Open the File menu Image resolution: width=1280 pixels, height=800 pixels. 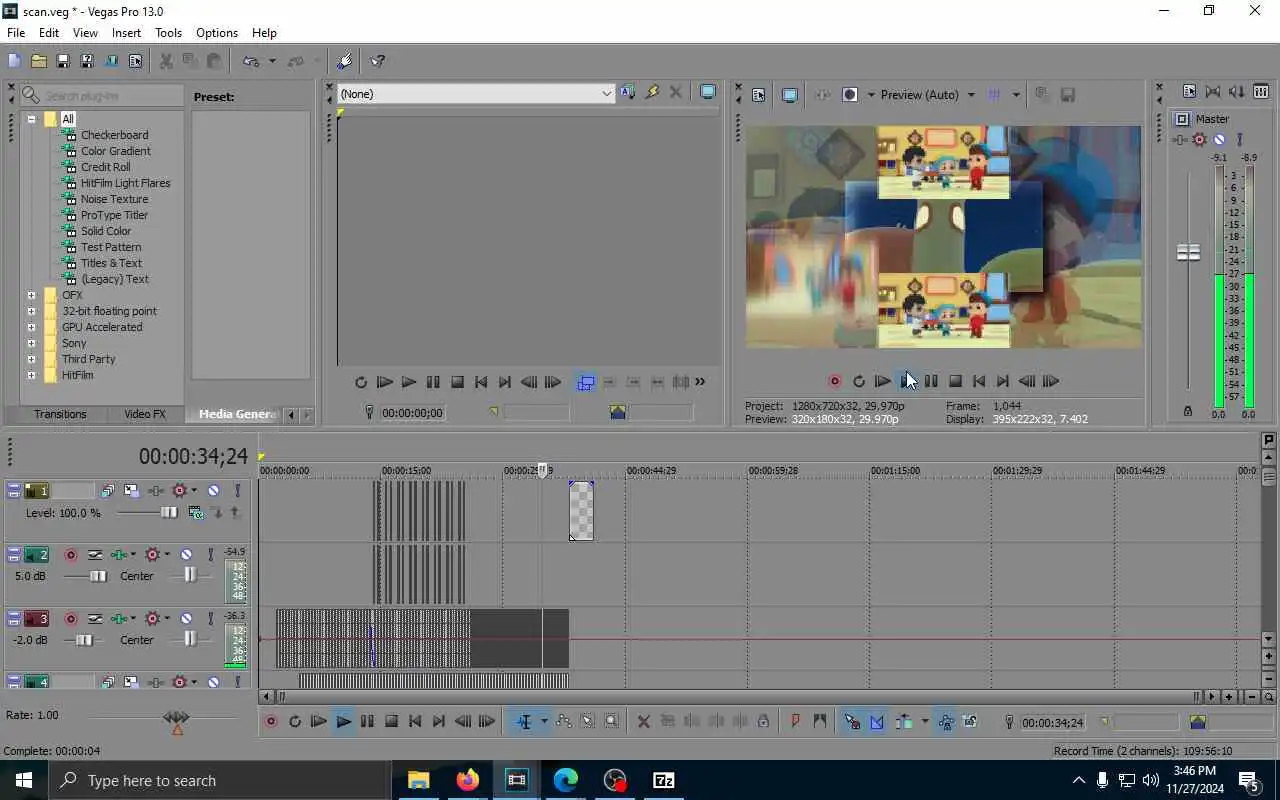click(x=16, y=33)
